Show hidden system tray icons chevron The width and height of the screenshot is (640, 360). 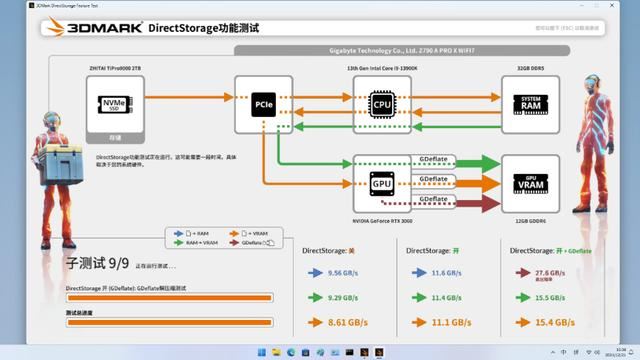553,352
